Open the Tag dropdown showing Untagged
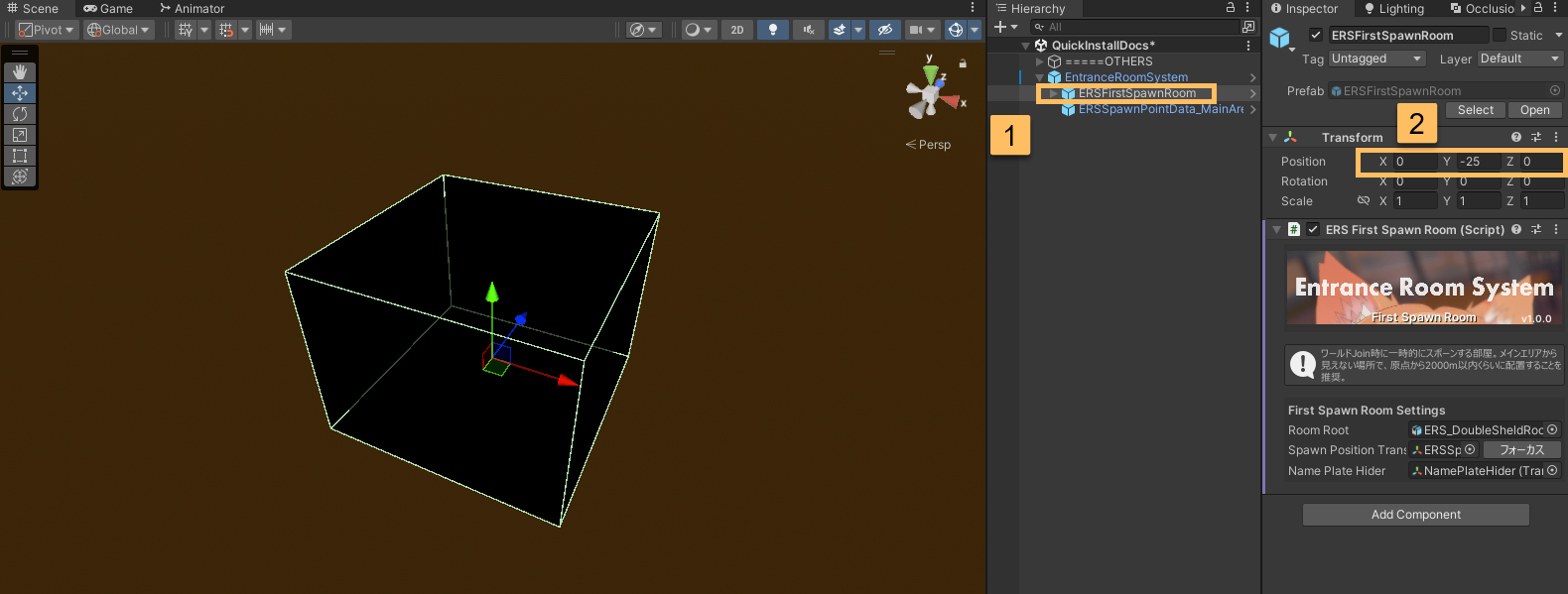Viewport: 1568px width, 594px height. tap(1376, 59)
